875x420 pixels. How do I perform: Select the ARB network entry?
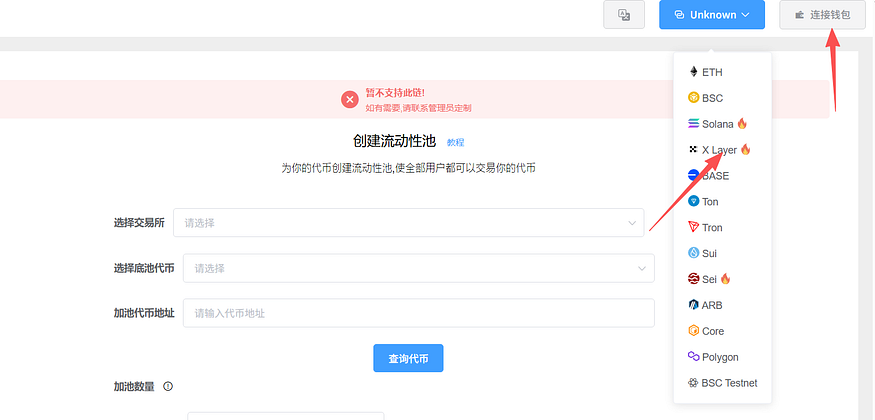pyautogui.click(x=723, y=305)
